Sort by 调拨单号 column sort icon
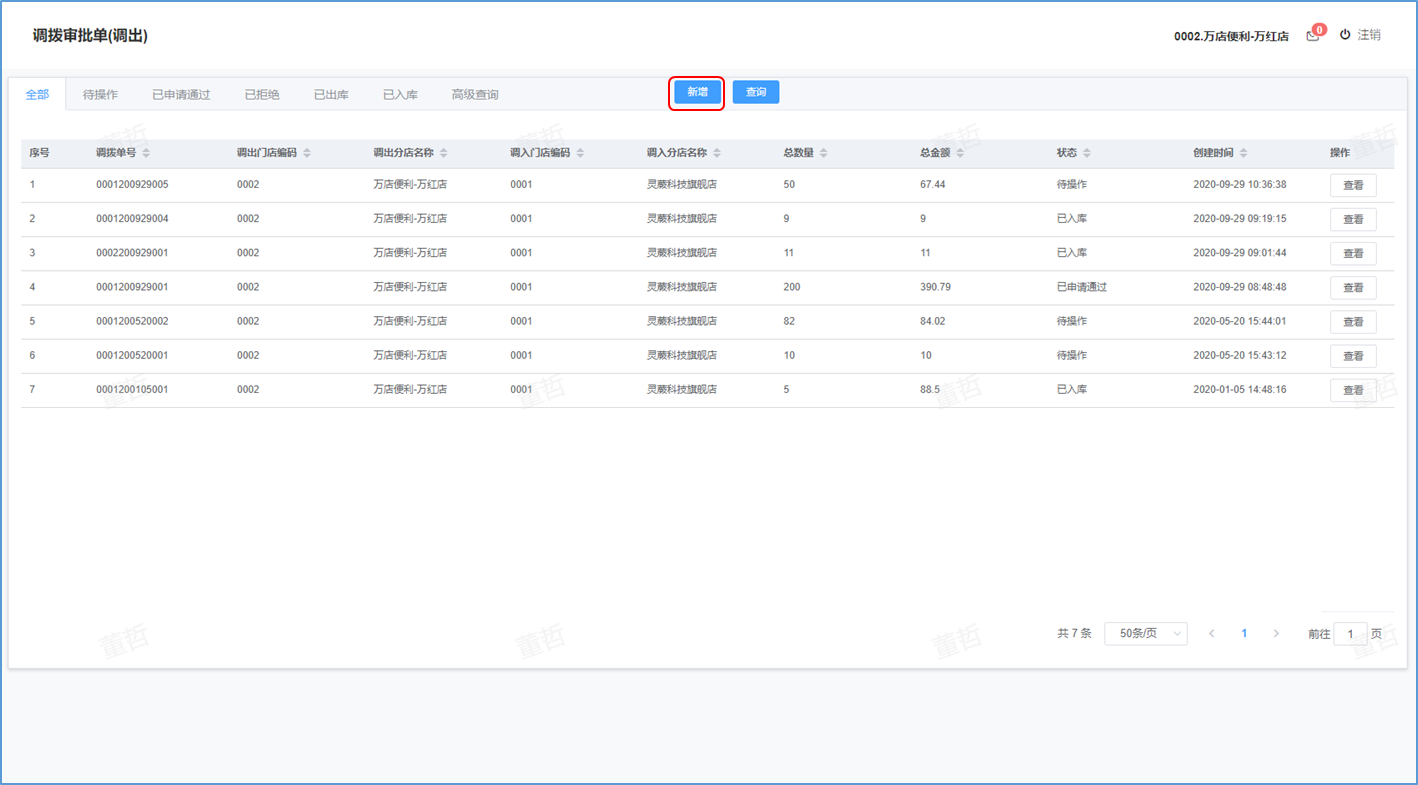This screenshot has height=785, width=1418. point(146,153)
